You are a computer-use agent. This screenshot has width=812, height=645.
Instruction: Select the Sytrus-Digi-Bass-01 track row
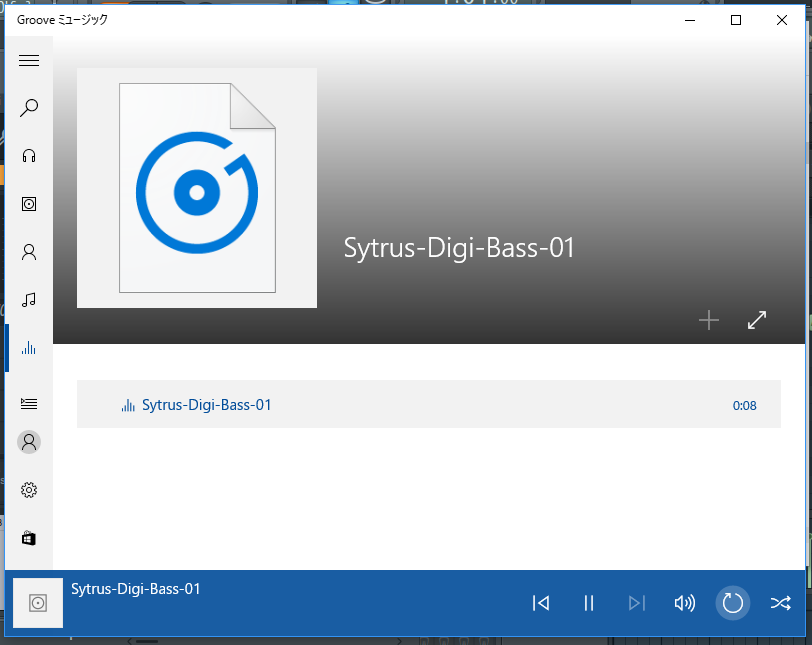[429, 404]
